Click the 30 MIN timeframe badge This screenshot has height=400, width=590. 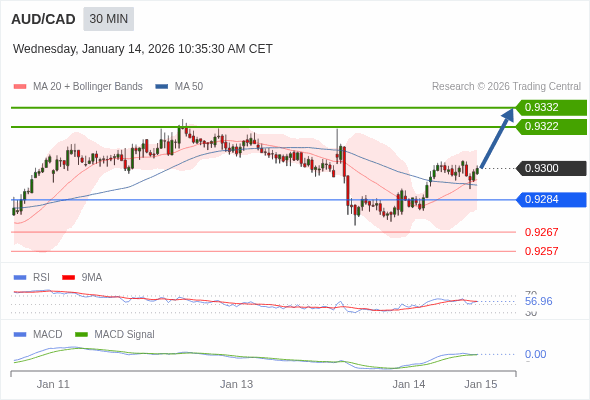tap(108, 19)
